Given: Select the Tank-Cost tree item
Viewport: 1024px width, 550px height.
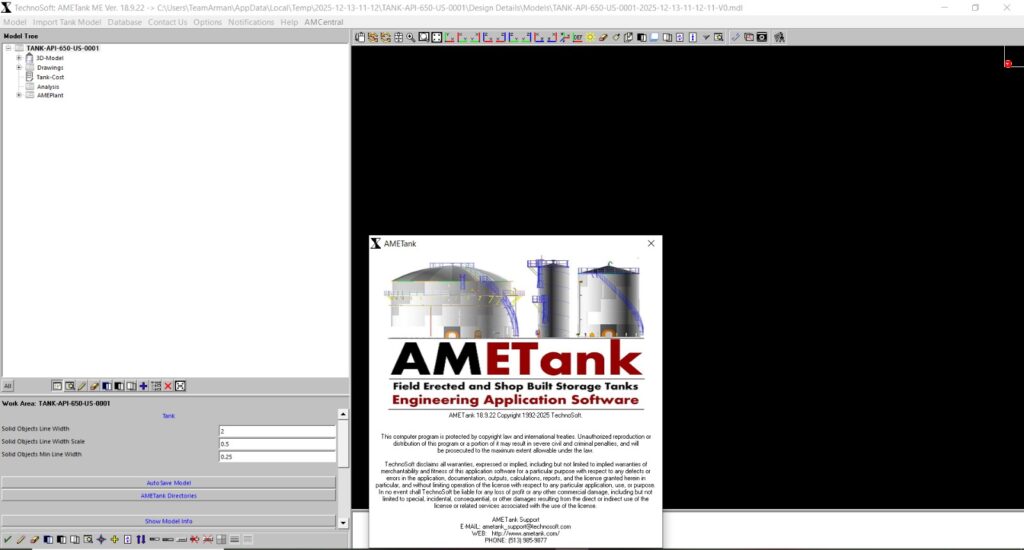Looking at the screenshot, I should [50, 77].
